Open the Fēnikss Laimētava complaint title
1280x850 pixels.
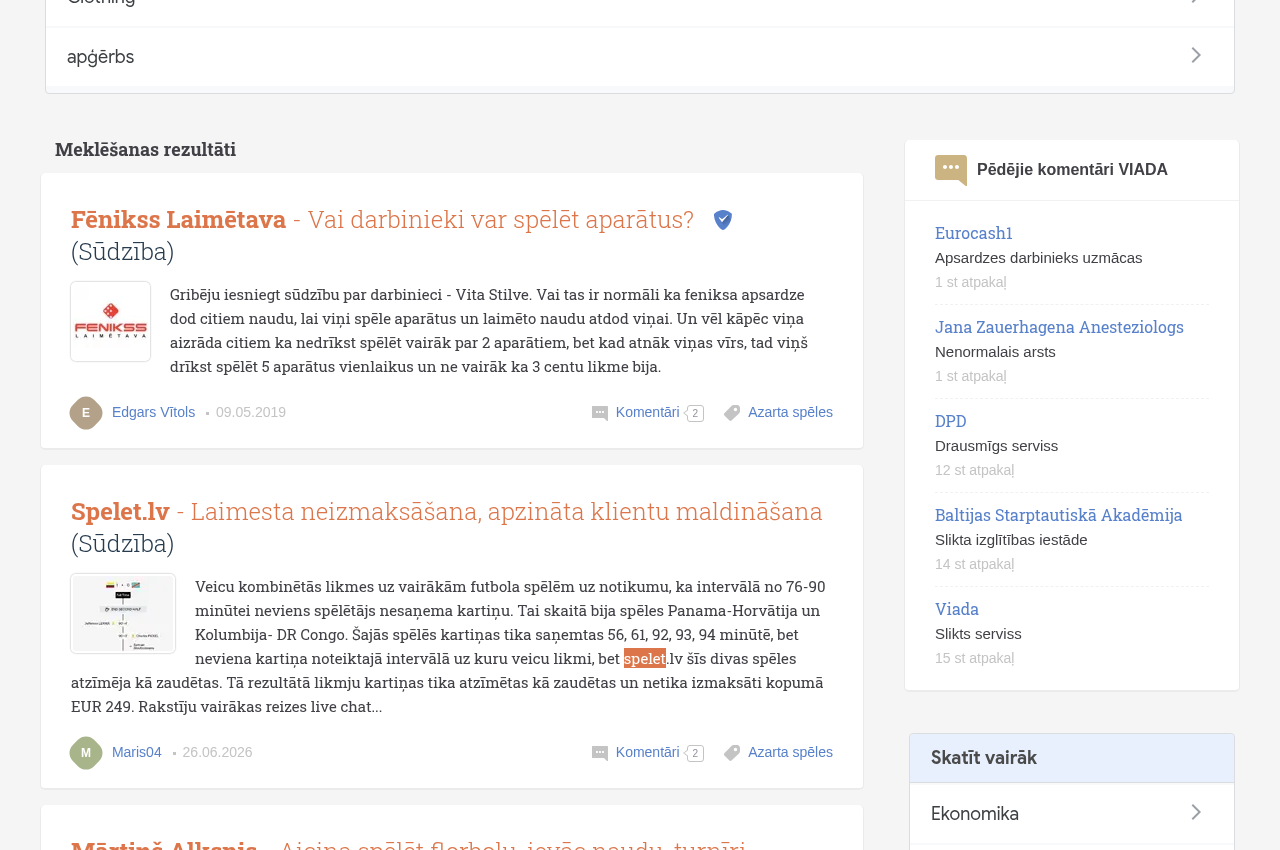[382, 219]
